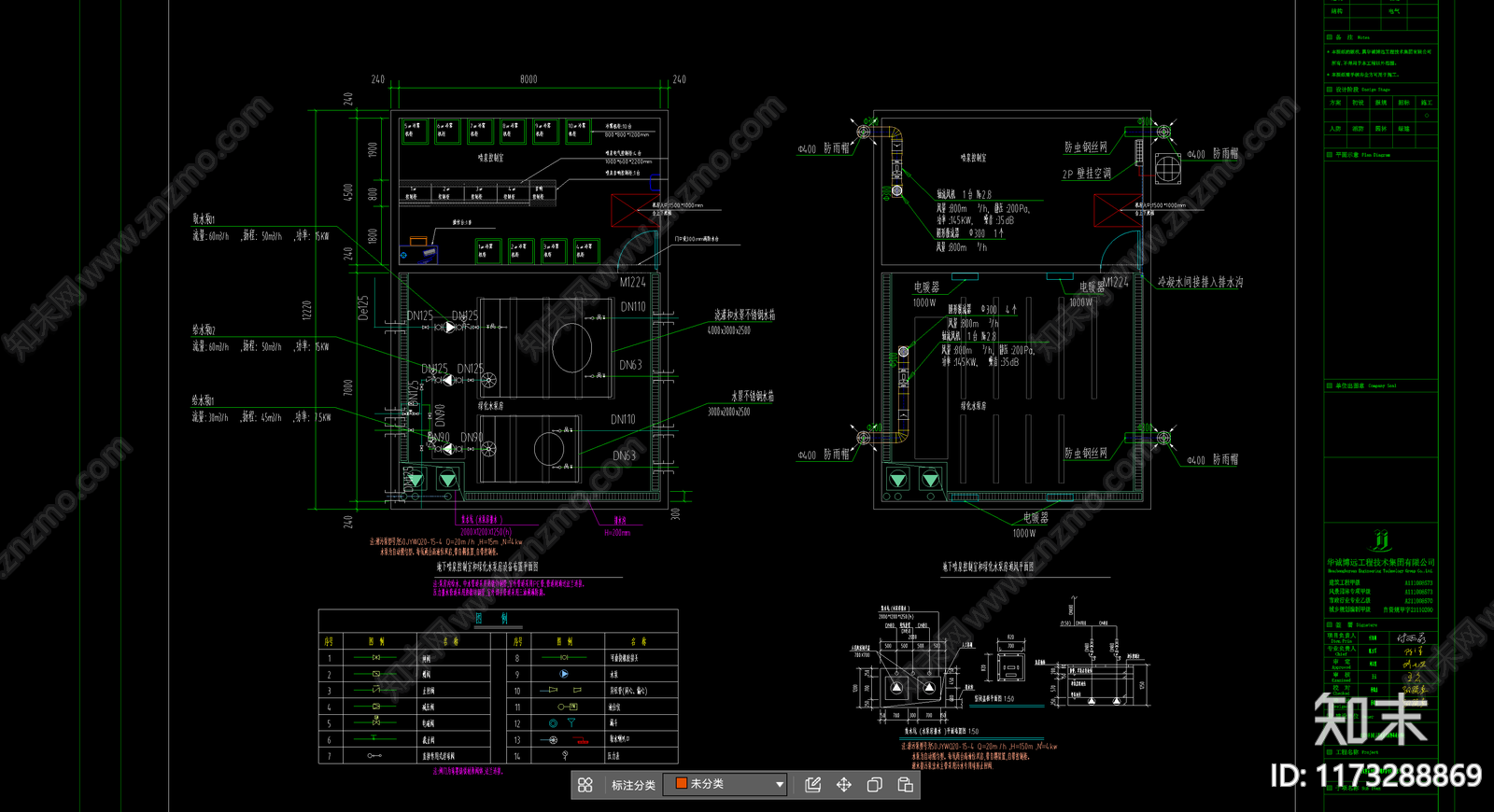Click the 冷凝水间接排入排水沟 annotation text
The image size is (1494, 812).
point(1200,282)
